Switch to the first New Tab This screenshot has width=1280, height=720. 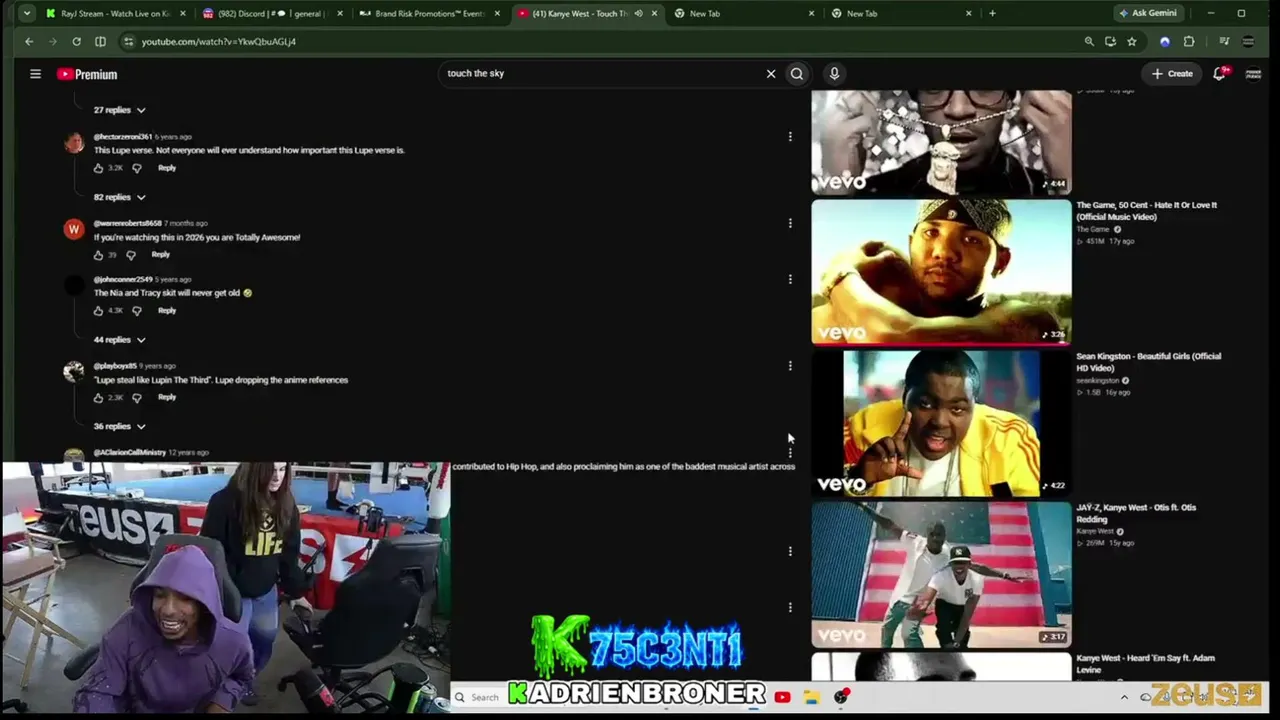click(x=743, y=14)
